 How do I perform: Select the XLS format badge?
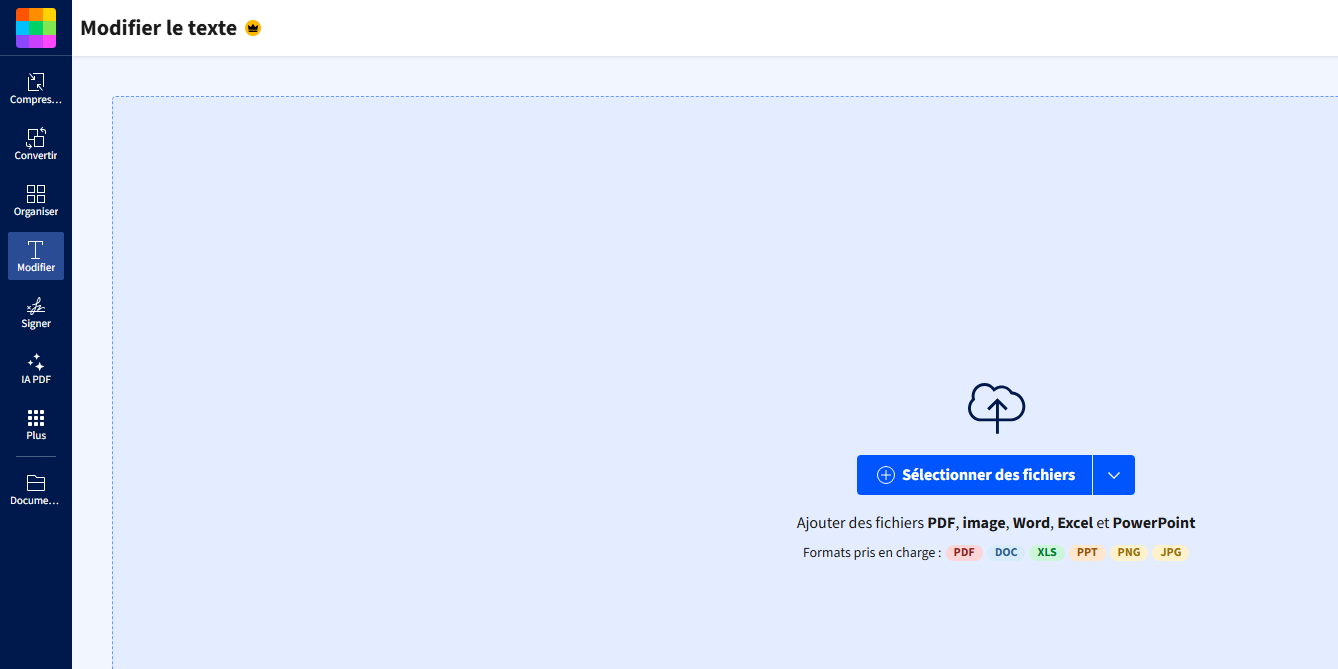[x=1046, y=551]
